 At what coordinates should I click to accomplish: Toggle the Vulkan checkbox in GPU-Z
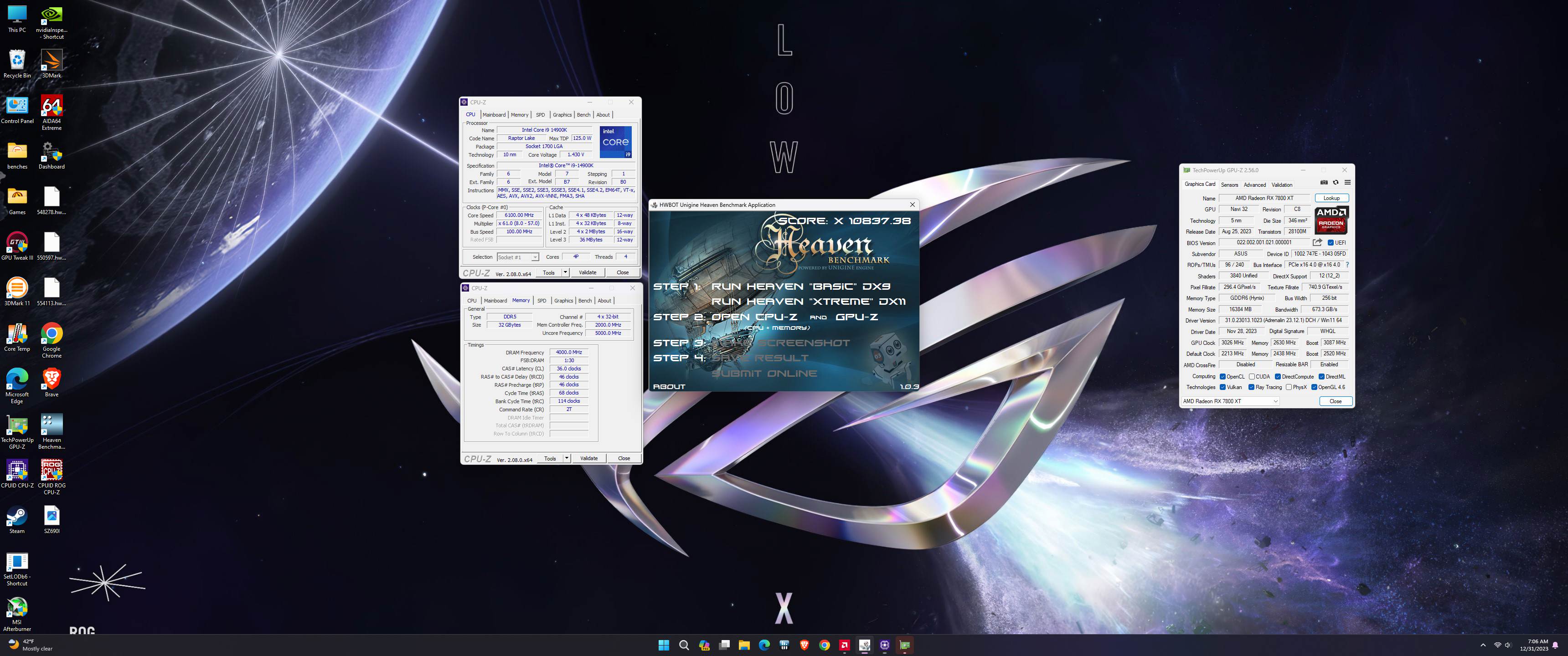1222,387
